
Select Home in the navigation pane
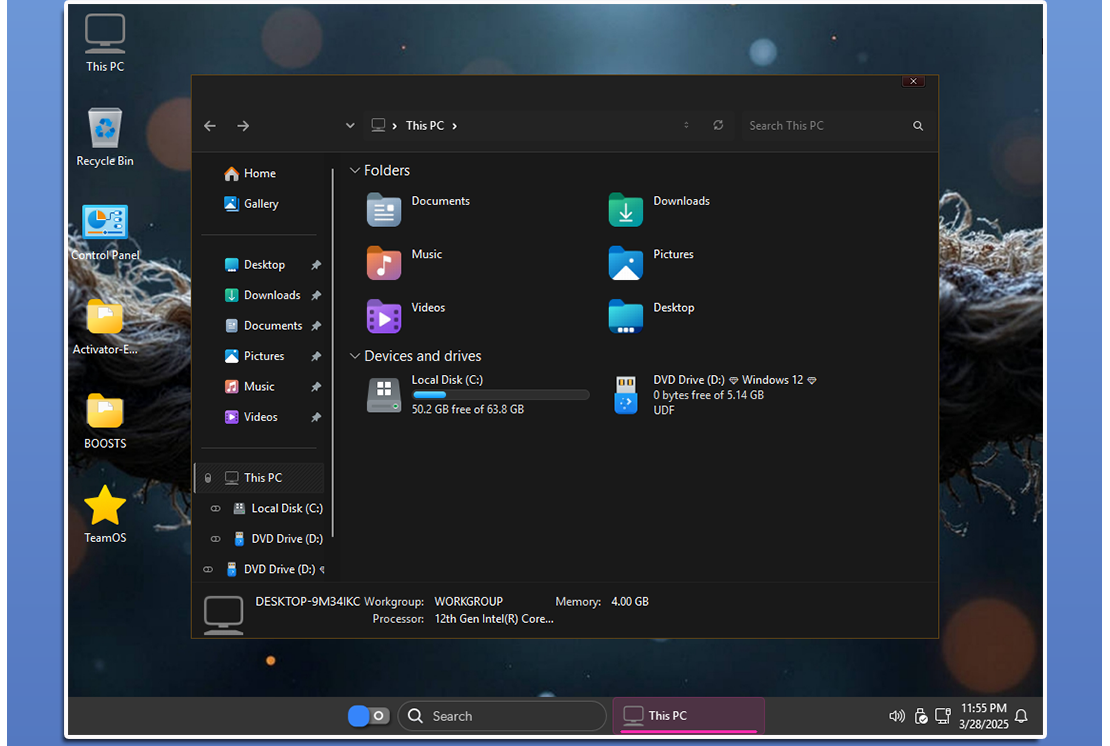point(259,173)
